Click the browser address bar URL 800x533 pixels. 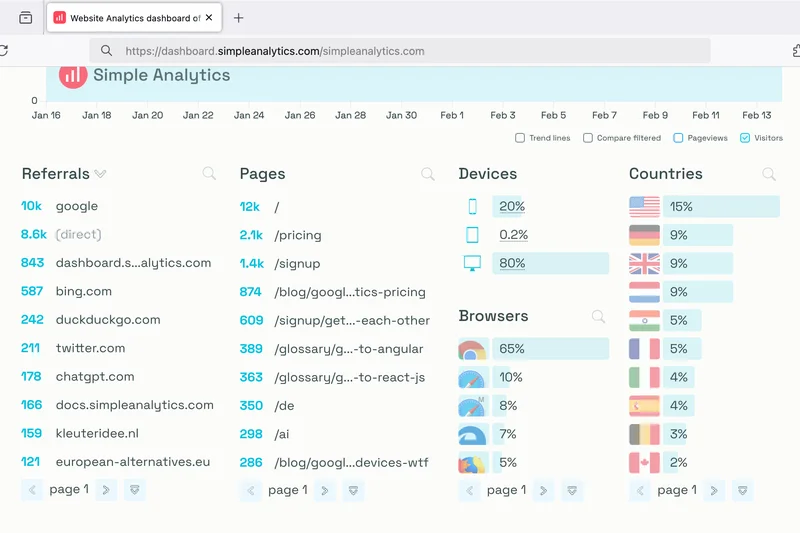(275, 51)
